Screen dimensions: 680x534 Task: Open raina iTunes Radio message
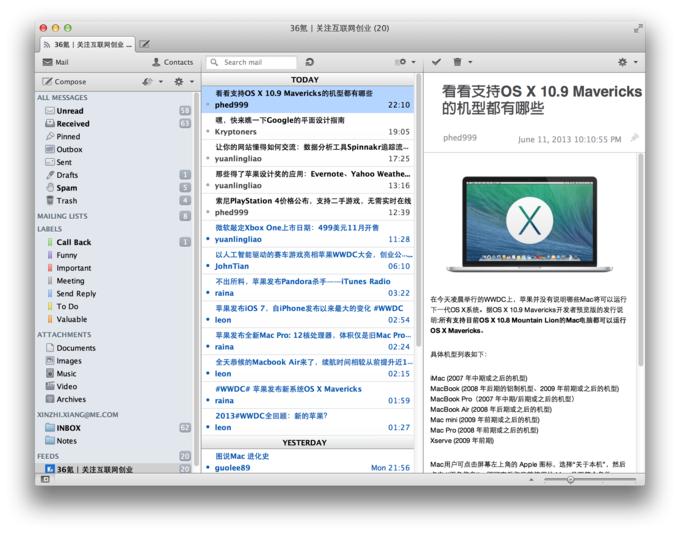tap(308, 287)
